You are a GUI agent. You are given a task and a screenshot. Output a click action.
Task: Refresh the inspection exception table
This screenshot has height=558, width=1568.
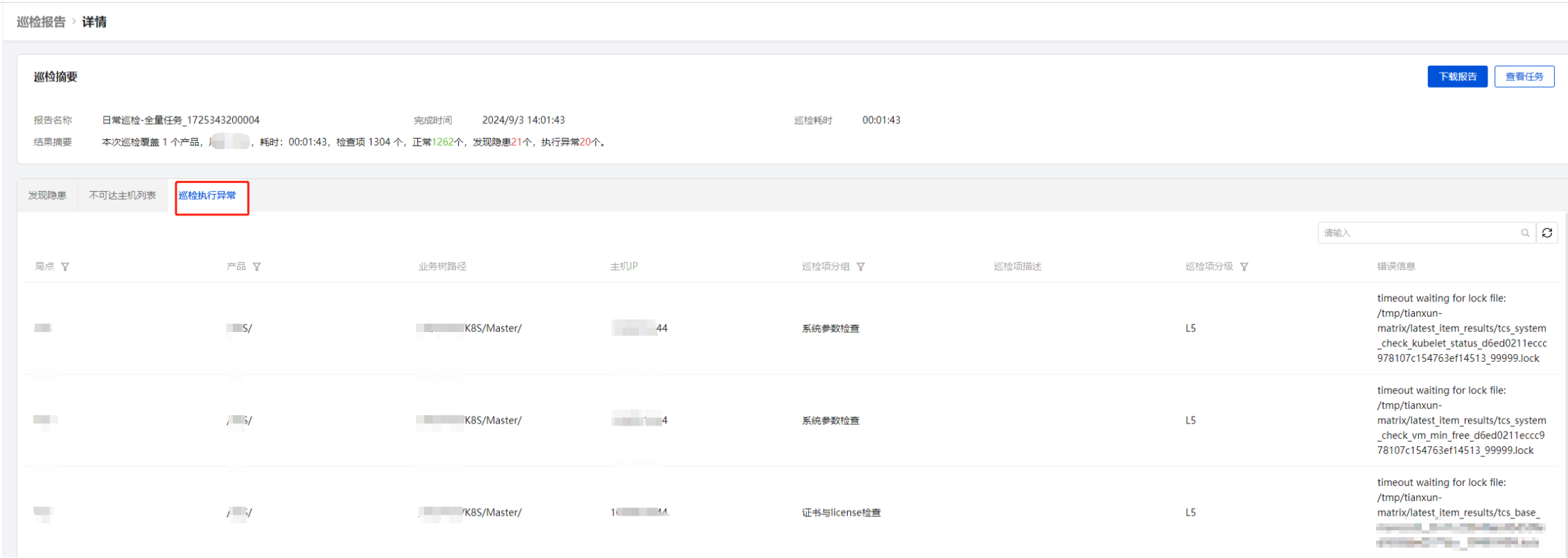tap(1547, 233)
